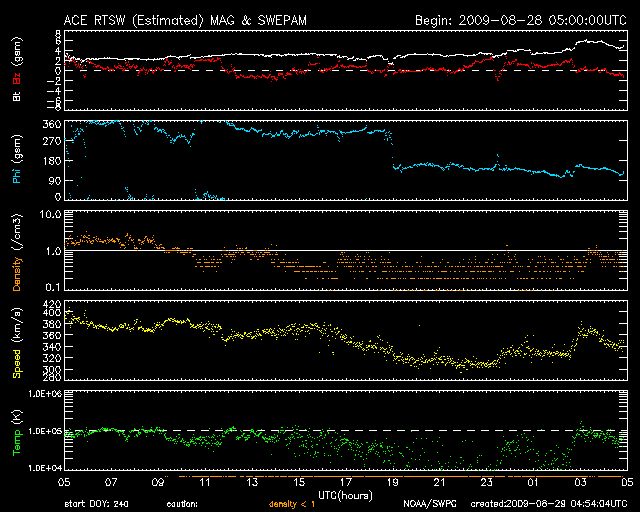Screen dimensions: 640x512
Task: Click the "09" hour label on the time axis
Action: click(158, 482)
